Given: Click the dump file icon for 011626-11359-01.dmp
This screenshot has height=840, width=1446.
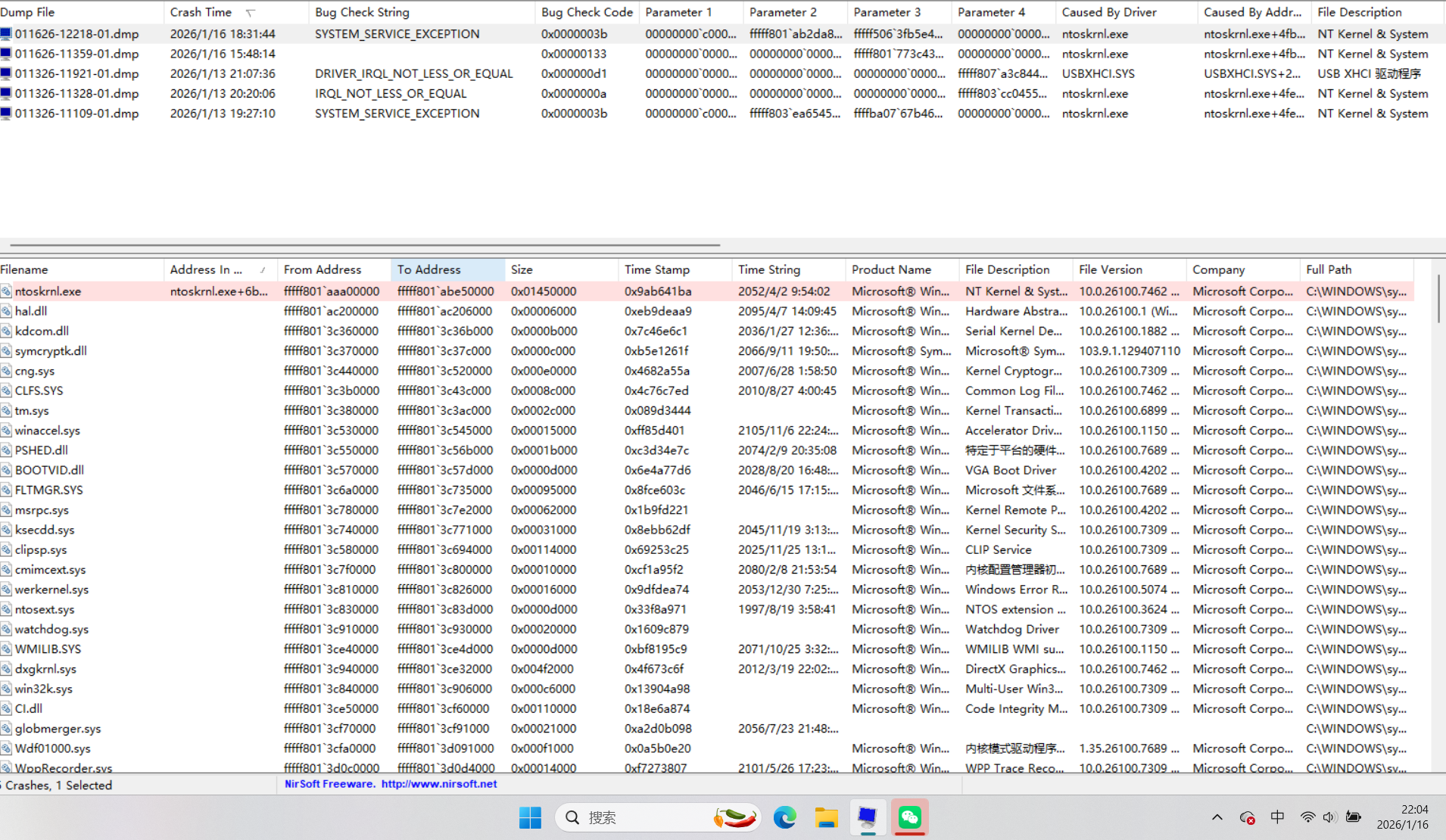Looking at the screenshot, I should [6, 54].
